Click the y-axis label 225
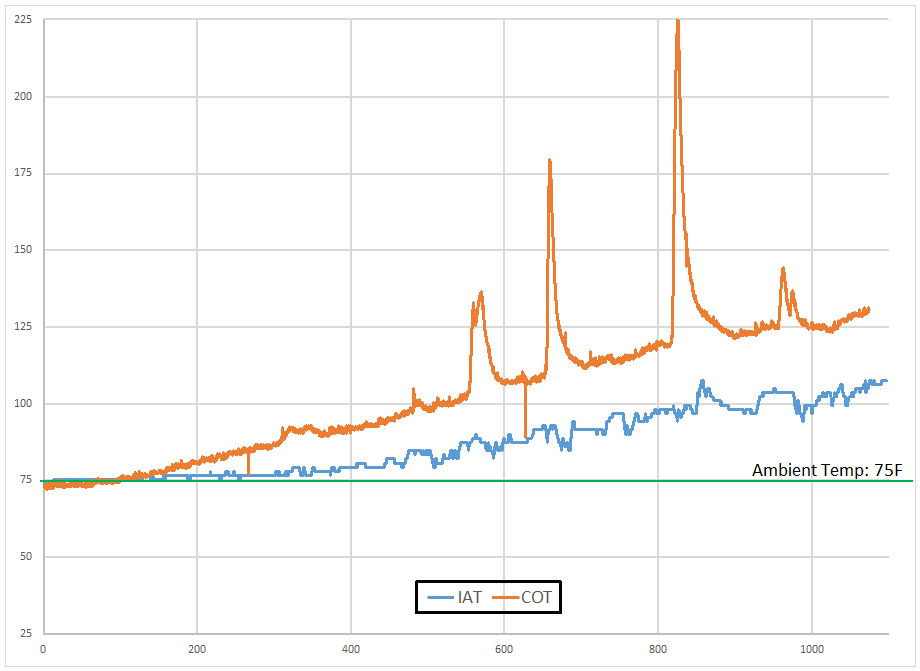This screenshot has height=671, width=920. (23, 19)
